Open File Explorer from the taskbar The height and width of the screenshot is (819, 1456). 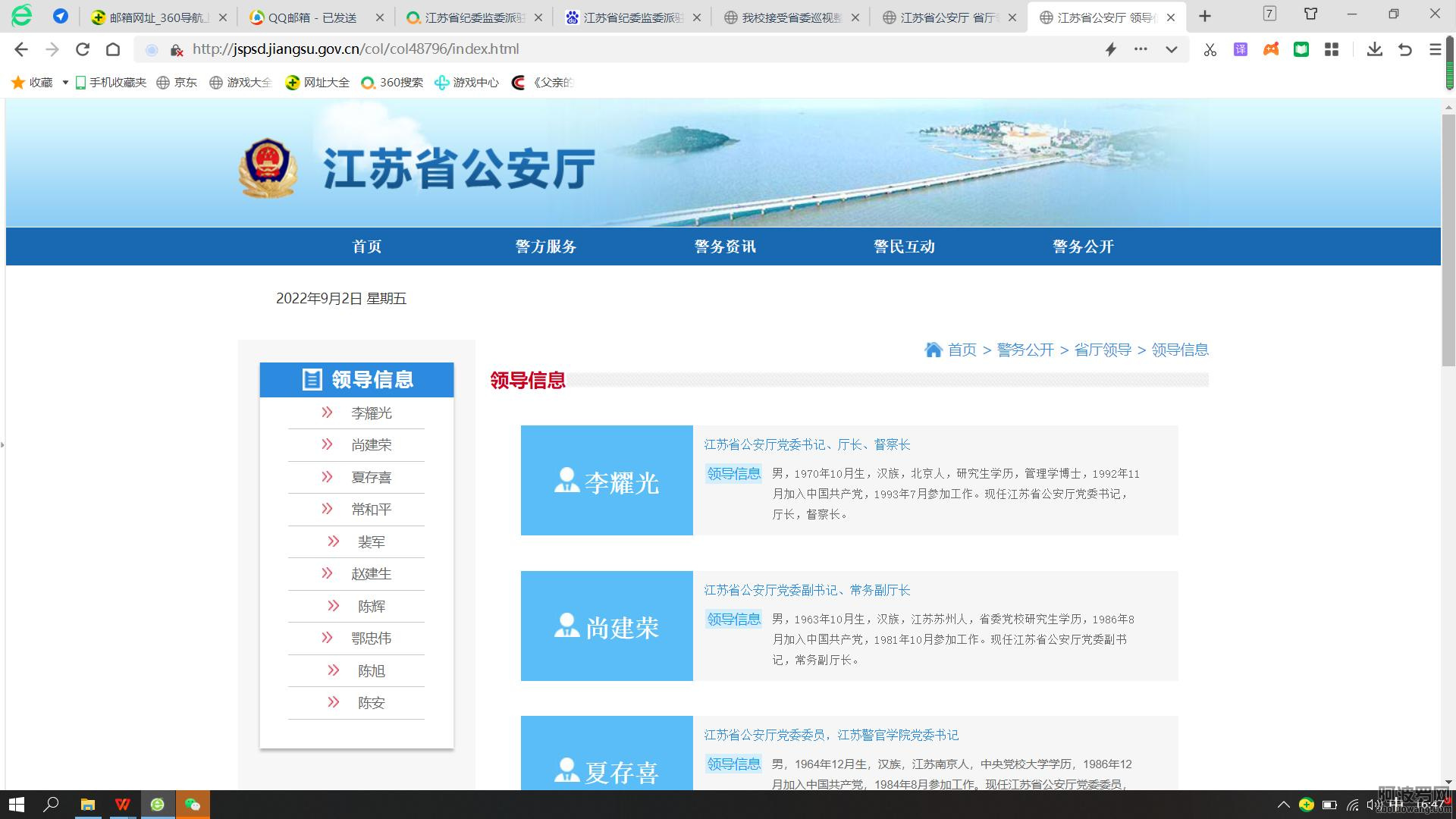(x=88, y=805)
